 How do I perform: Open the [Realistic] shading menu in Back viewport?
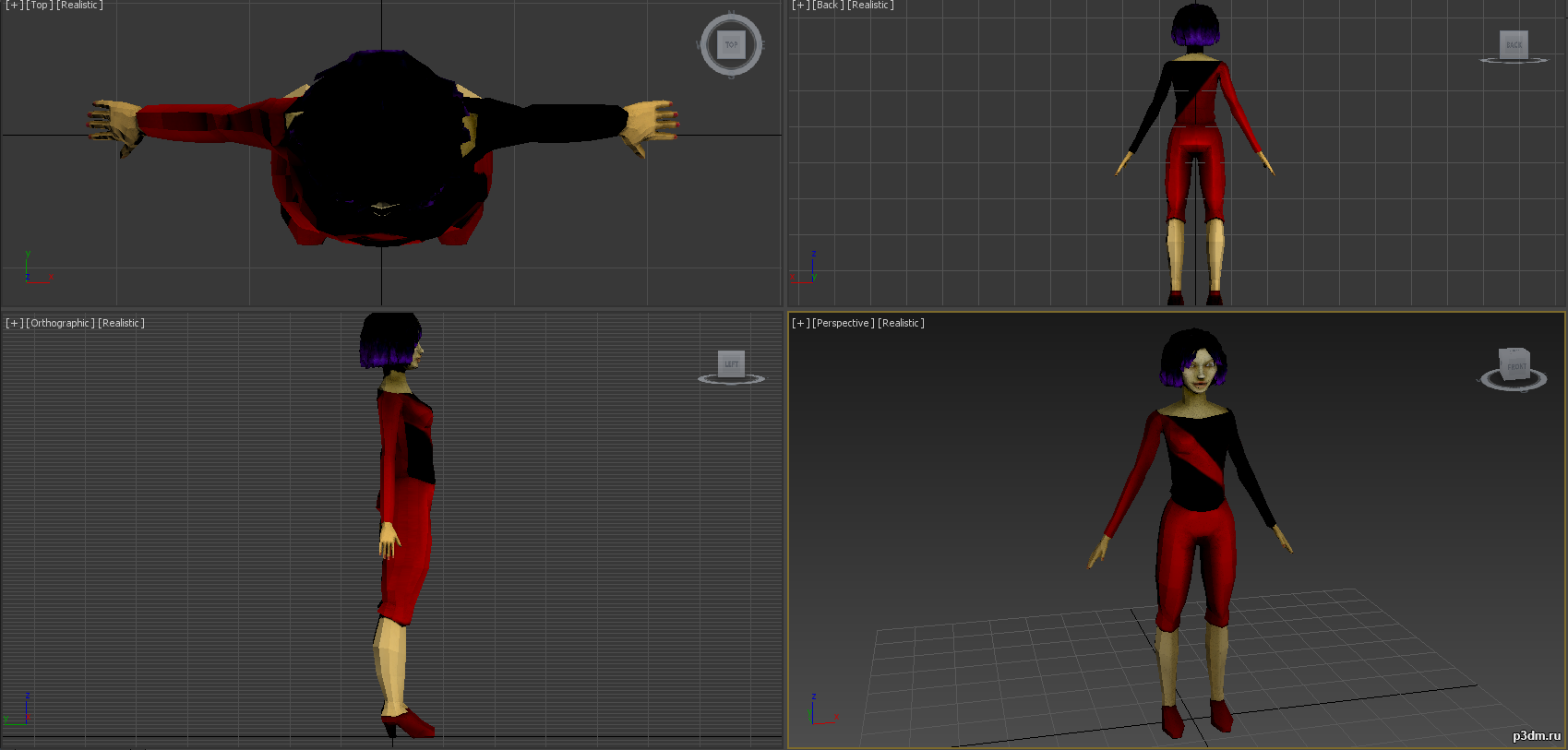click(870, 6)
